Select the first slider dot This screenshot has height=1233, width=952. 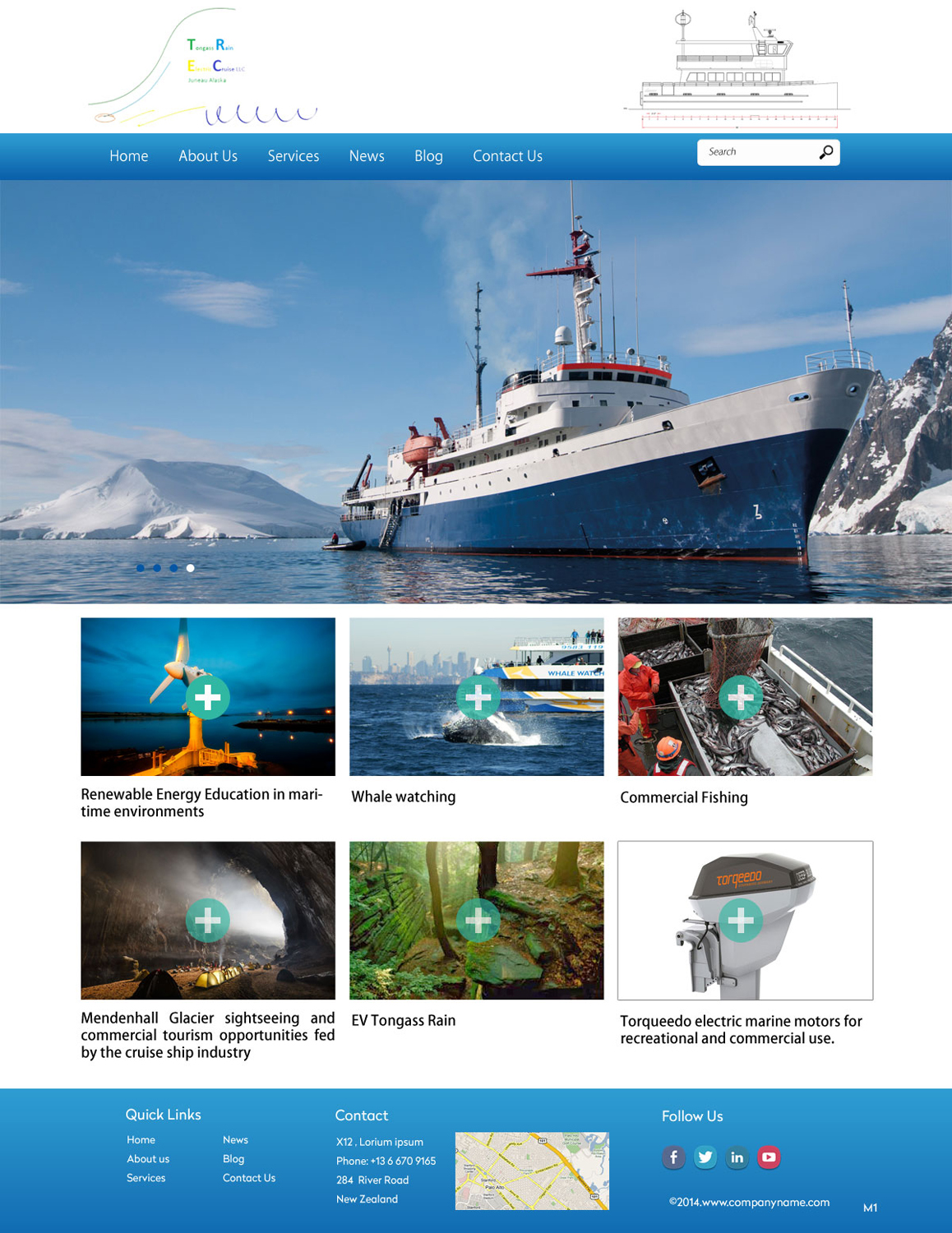(141, 568)
